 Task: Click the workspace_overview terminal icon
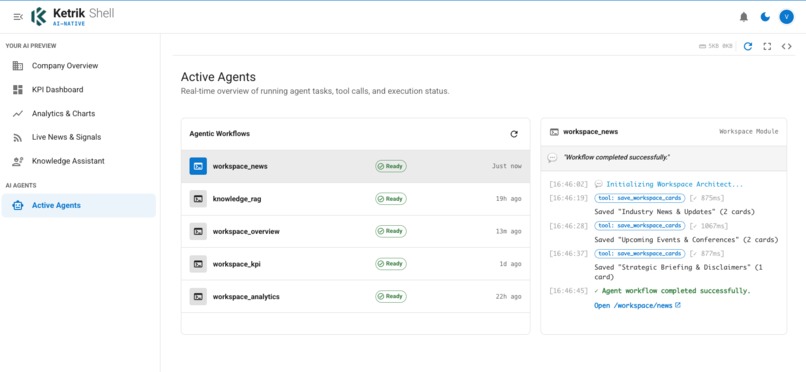click(x=198, y=231)
